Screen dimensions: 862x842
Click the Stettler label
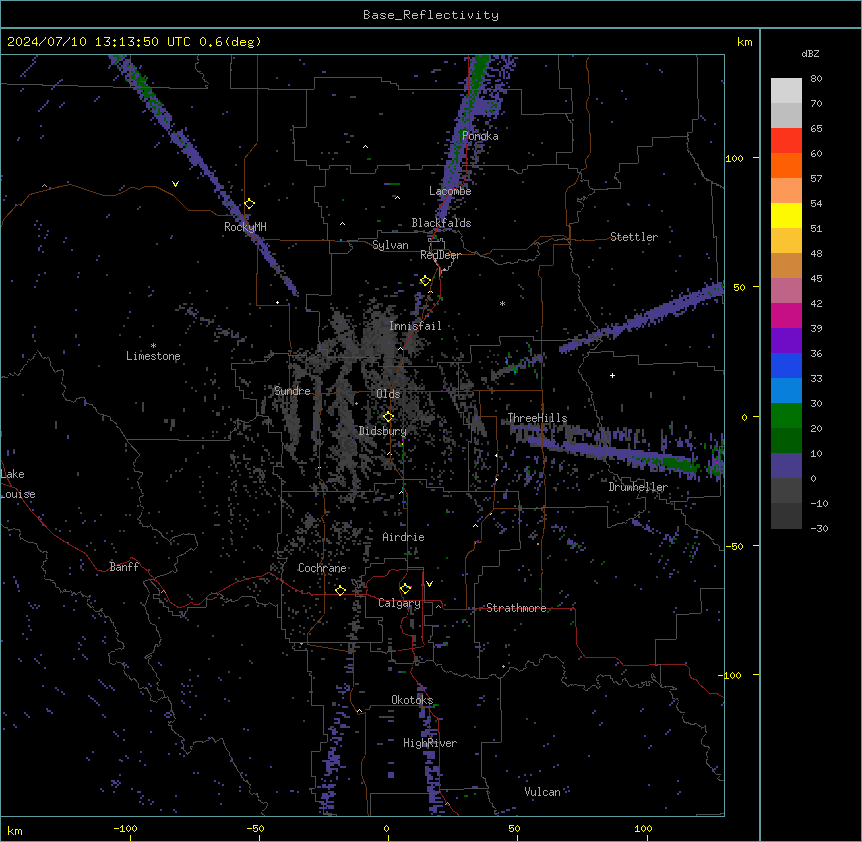point(634,237)
